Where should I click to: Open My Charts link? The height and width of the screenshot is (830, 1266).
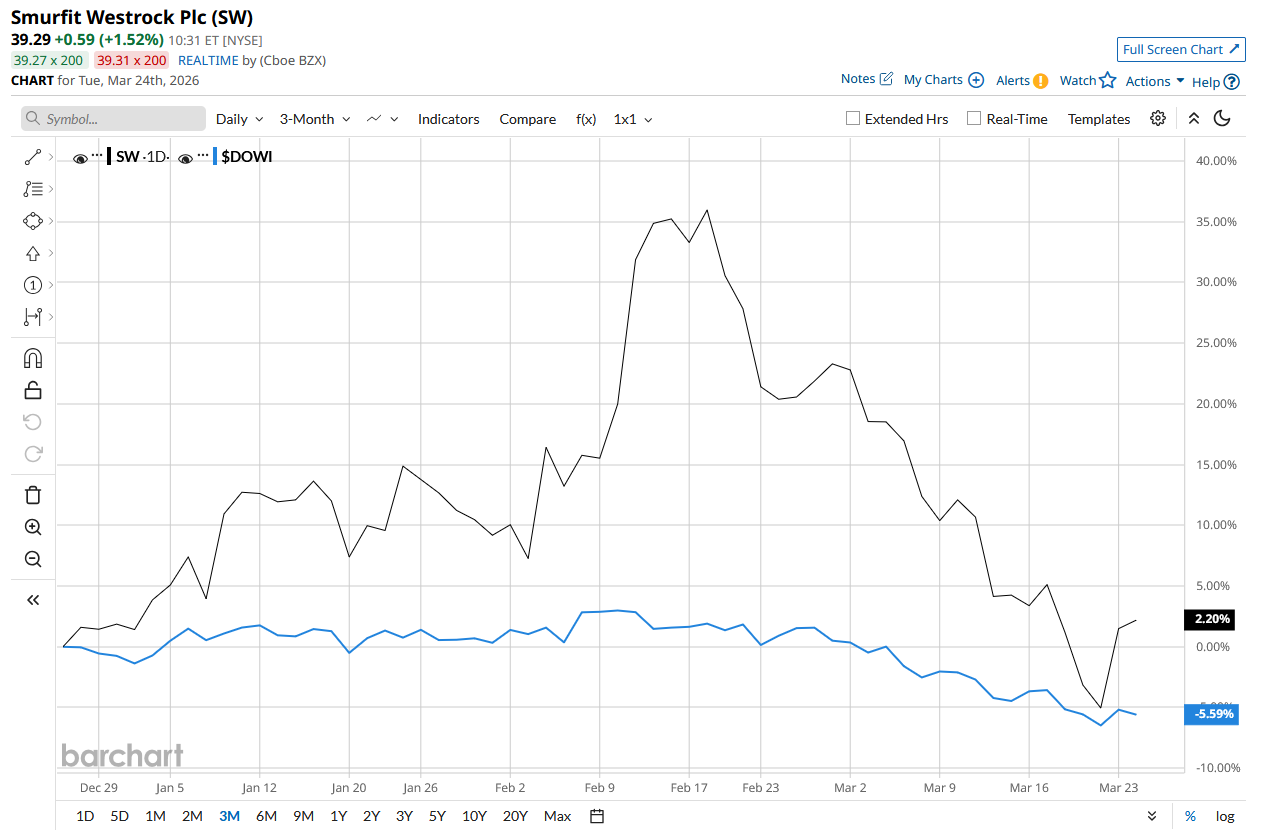coord(943,80)
